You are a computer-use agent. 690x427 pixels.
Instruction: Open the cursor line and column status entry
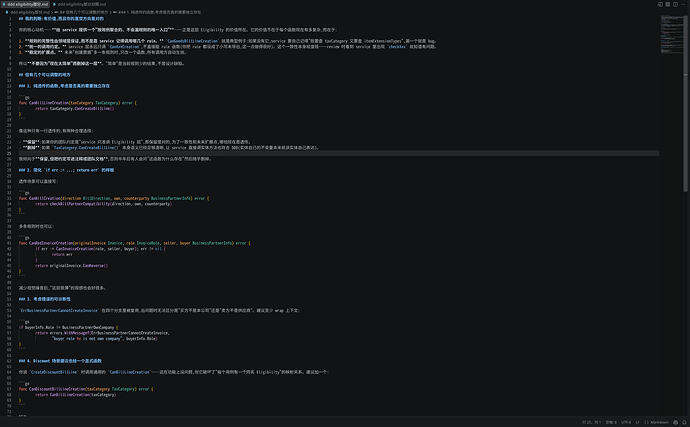(591, 422)
